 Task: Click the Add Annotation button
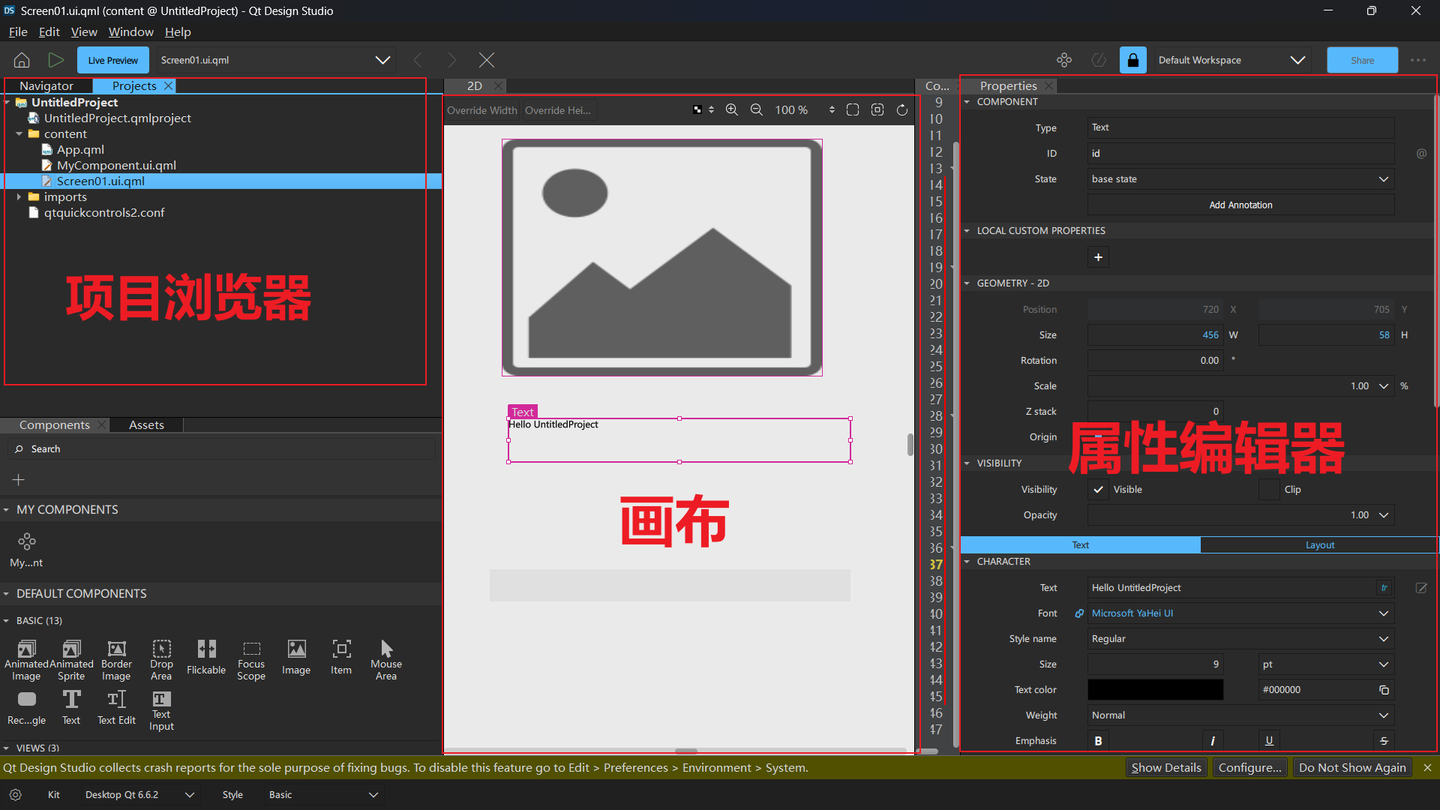point(1240,204)
